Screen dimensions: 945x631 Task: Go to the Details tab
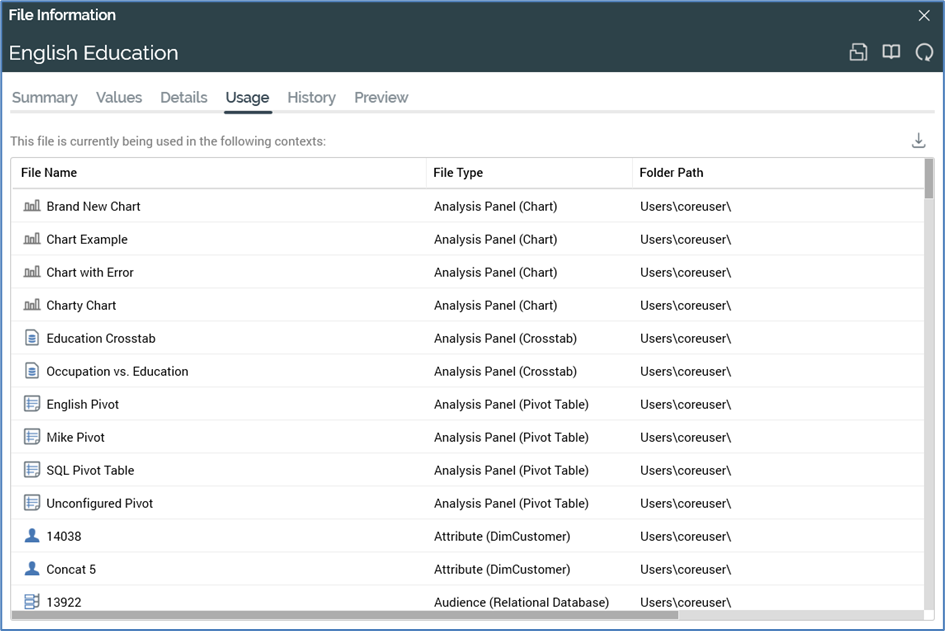click(184, 97)
